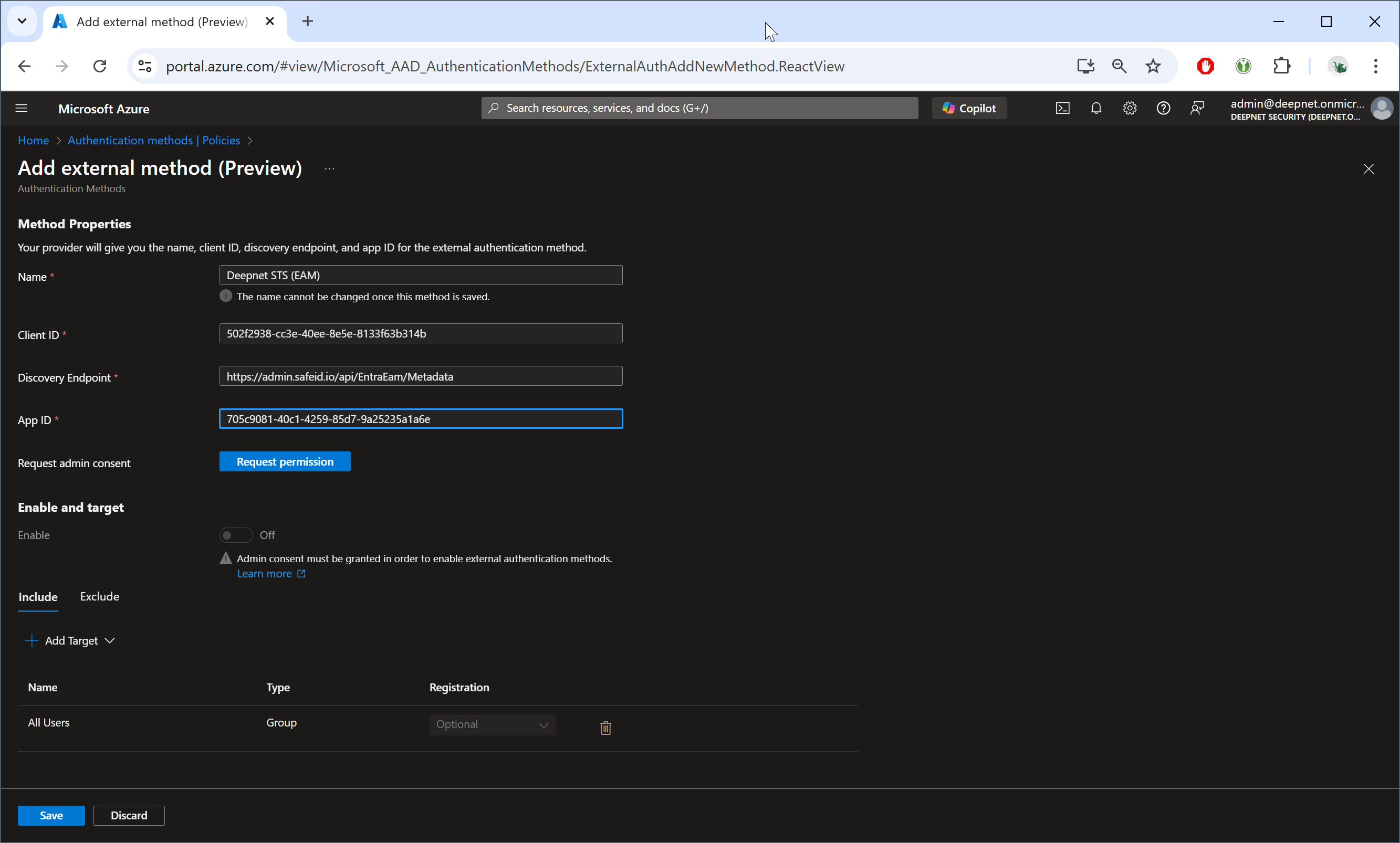Click the Request permission button
The image size is (1400, 843).
click(x=285, y=461)
